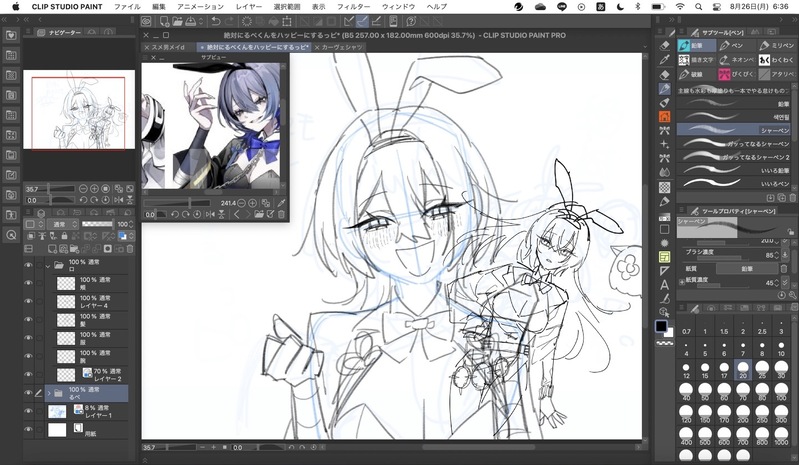The image size is (799, 465).
Task: Click Lock Layer padlock icon
Action: (64, 236)
